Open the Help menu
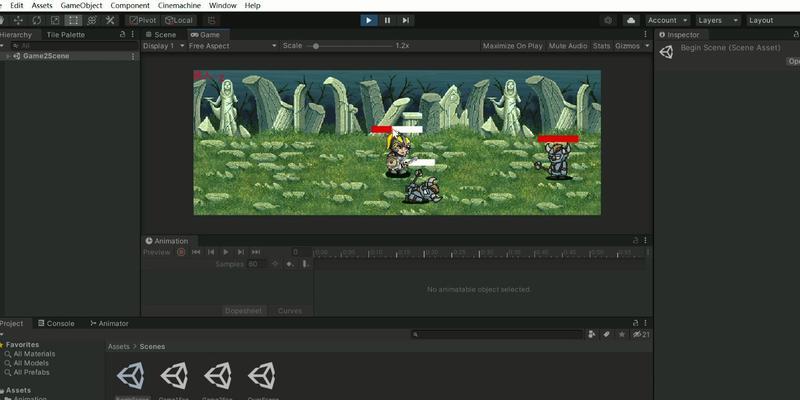 (x=253, y=6)
